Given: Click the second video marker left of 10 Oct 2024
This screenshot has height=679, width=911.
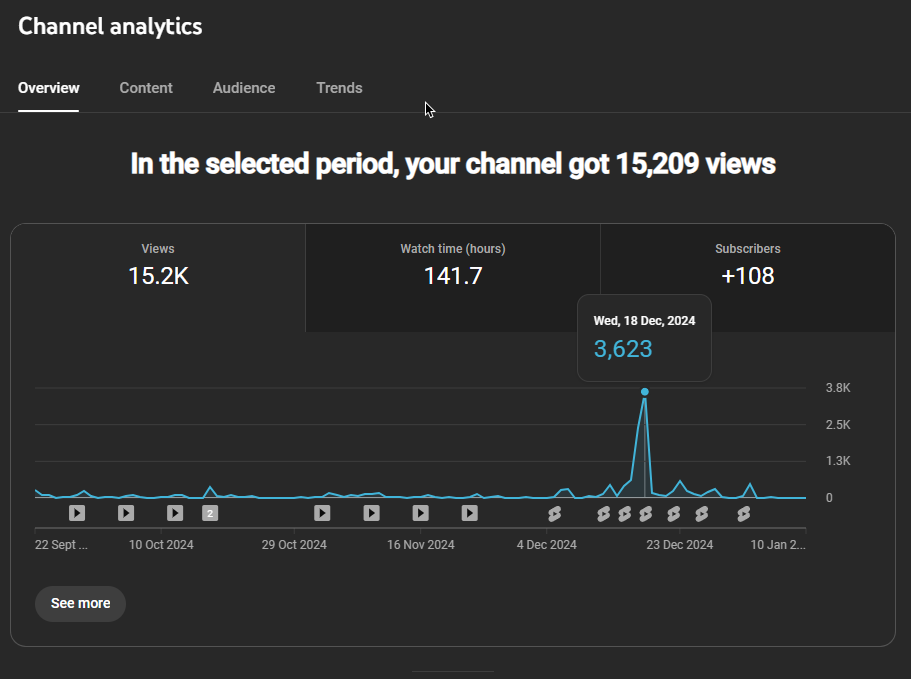Looking at the screenshot, I should pyautogui.click(x=126, y=513).
